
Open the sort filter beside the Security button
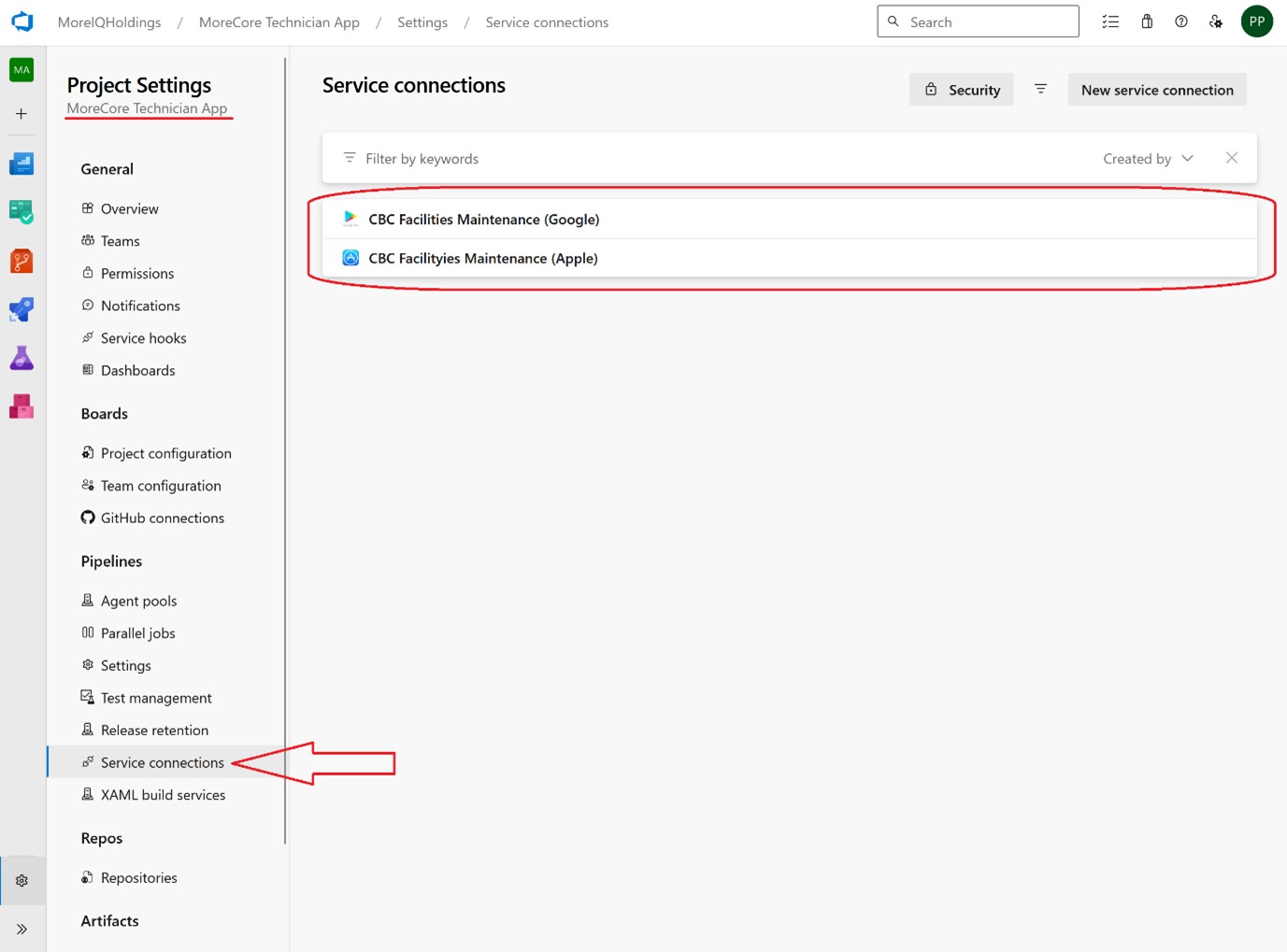tap(1040, 89)
